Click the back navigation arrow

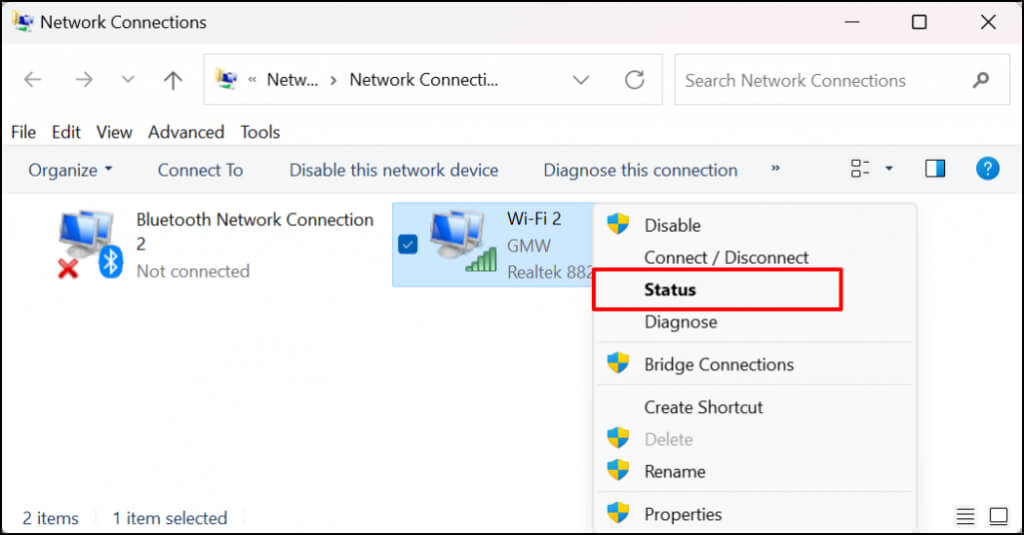[32, 81]
